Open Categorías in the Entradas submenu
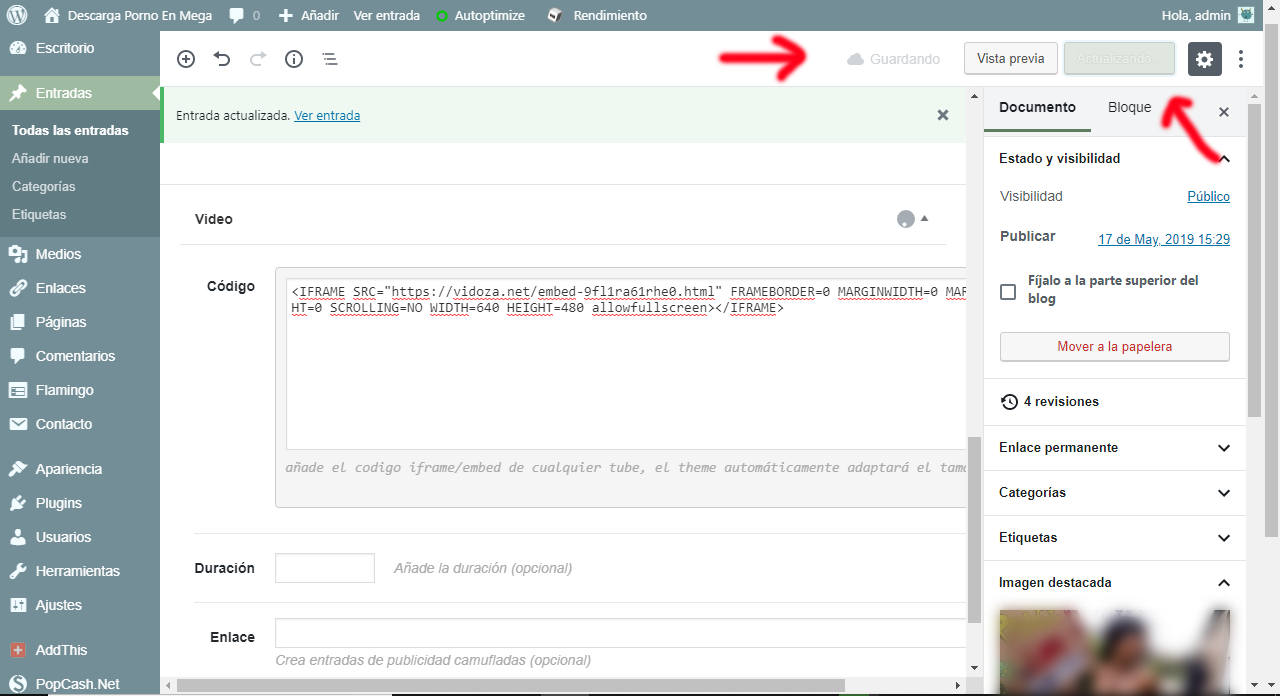Viewport: 1280px width, 696px height. [44, 186]
